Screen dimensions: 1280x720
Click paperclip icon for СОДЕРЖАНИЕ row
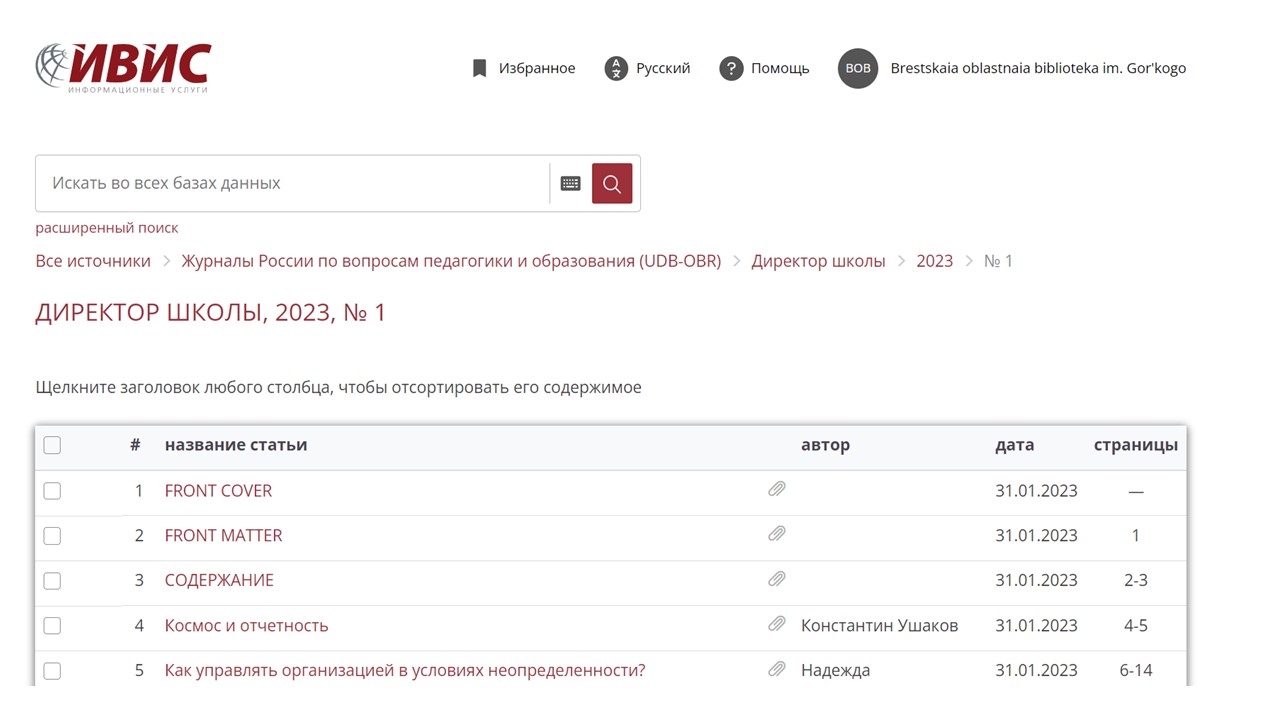point(776,579)
